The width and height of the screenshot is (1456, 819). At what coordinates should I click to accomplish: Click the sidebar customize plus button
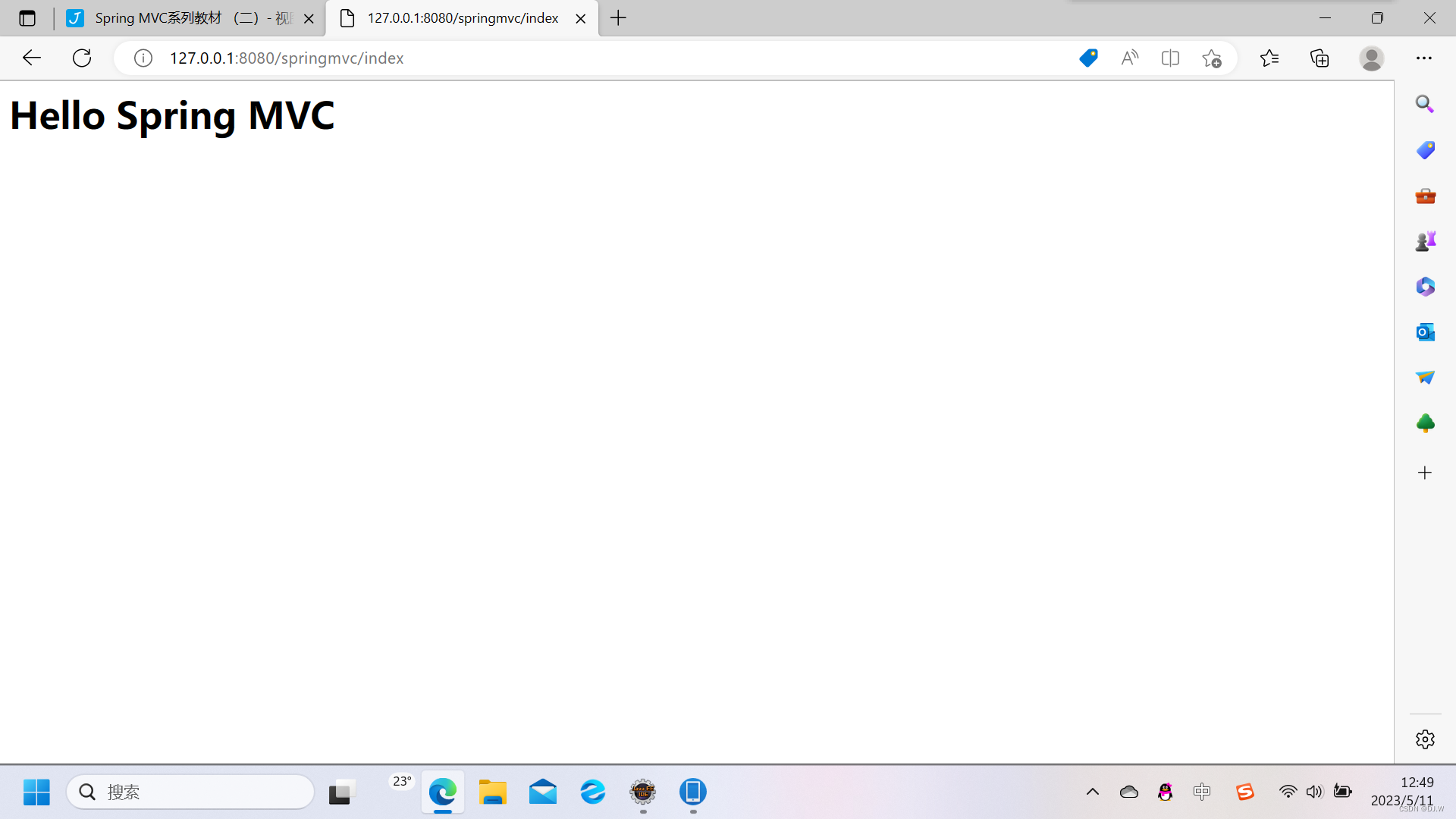click(1425, 473)
